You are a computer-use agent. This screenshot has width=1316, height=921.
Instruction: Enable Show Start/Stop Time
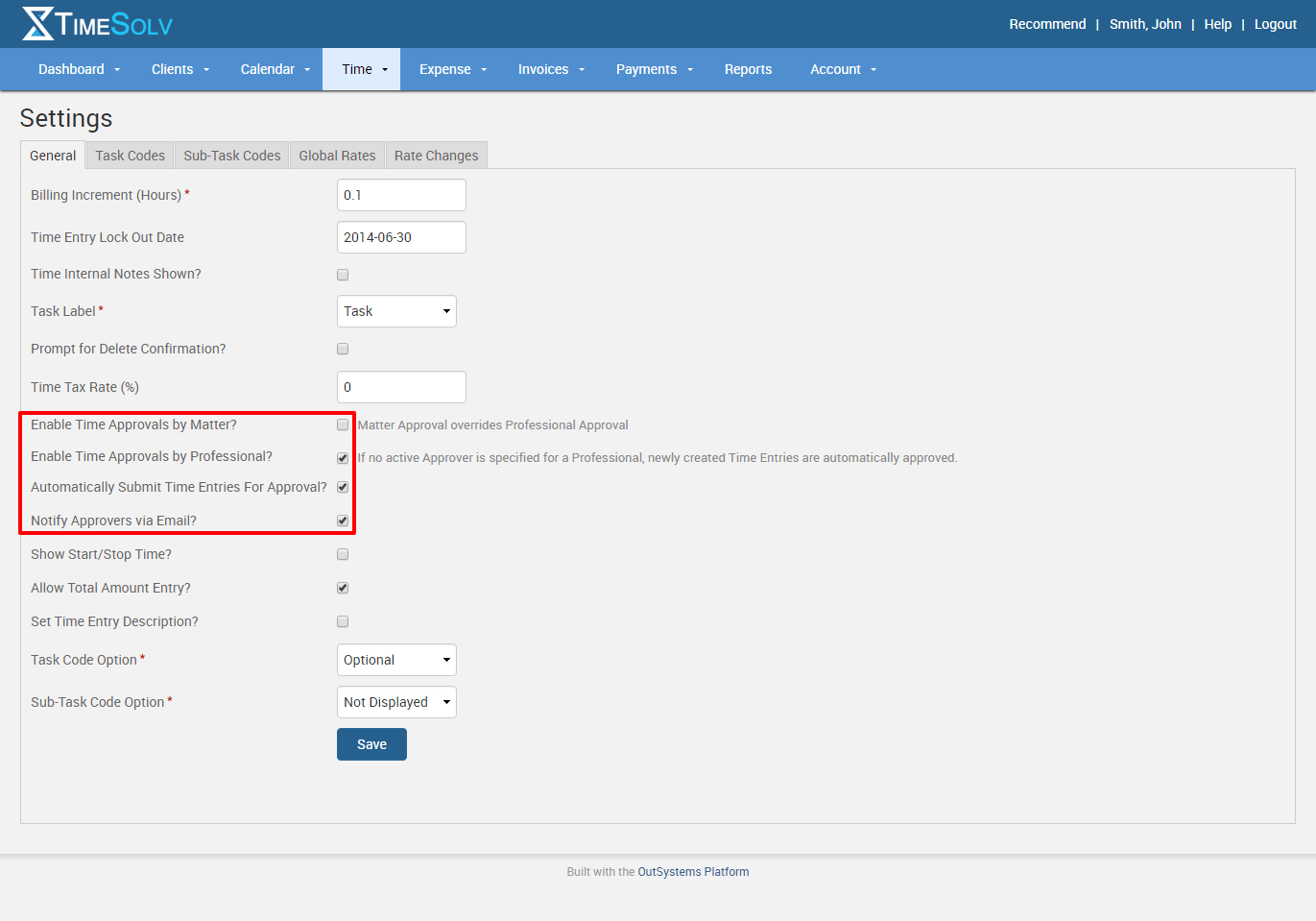pos(343,554)
